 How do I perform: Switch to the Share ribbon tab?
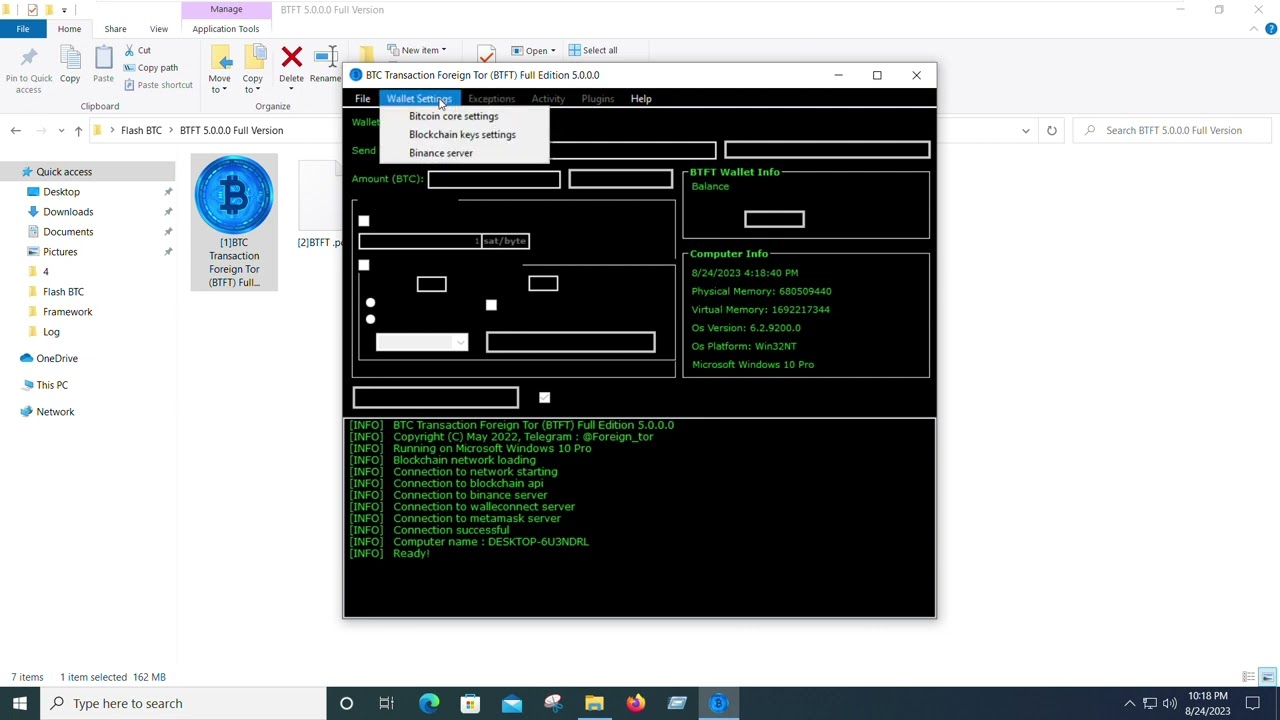(115, 29)
